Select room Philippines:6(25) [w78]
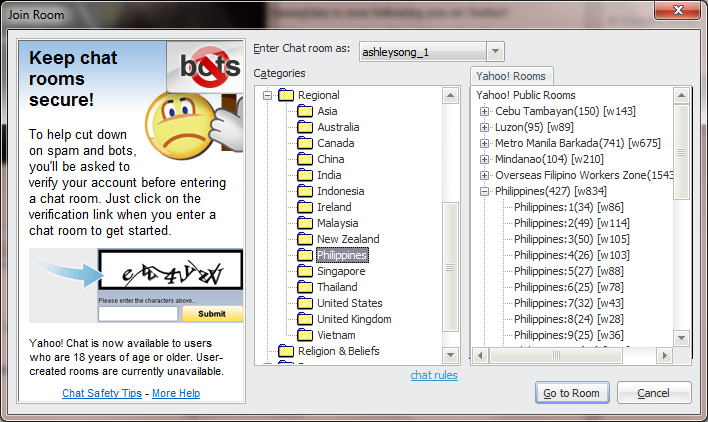 pyautogui.click(x=569, y=288)
